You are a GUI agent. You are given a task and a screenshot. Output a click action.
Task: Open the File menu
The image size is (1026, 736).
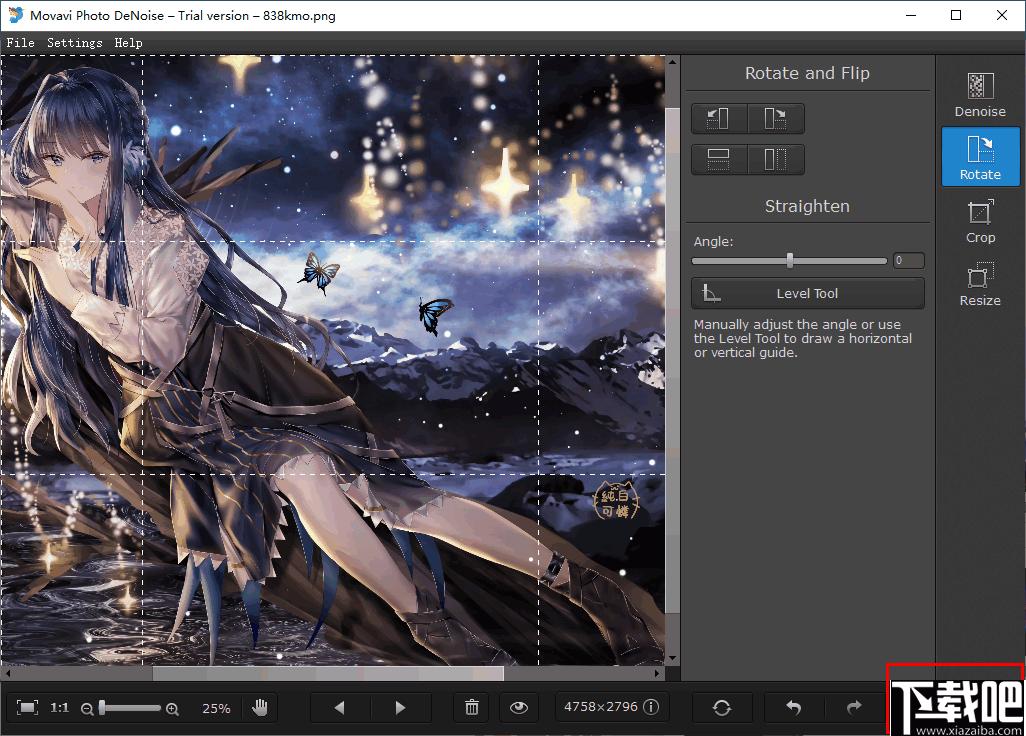(x=20, y=43)
